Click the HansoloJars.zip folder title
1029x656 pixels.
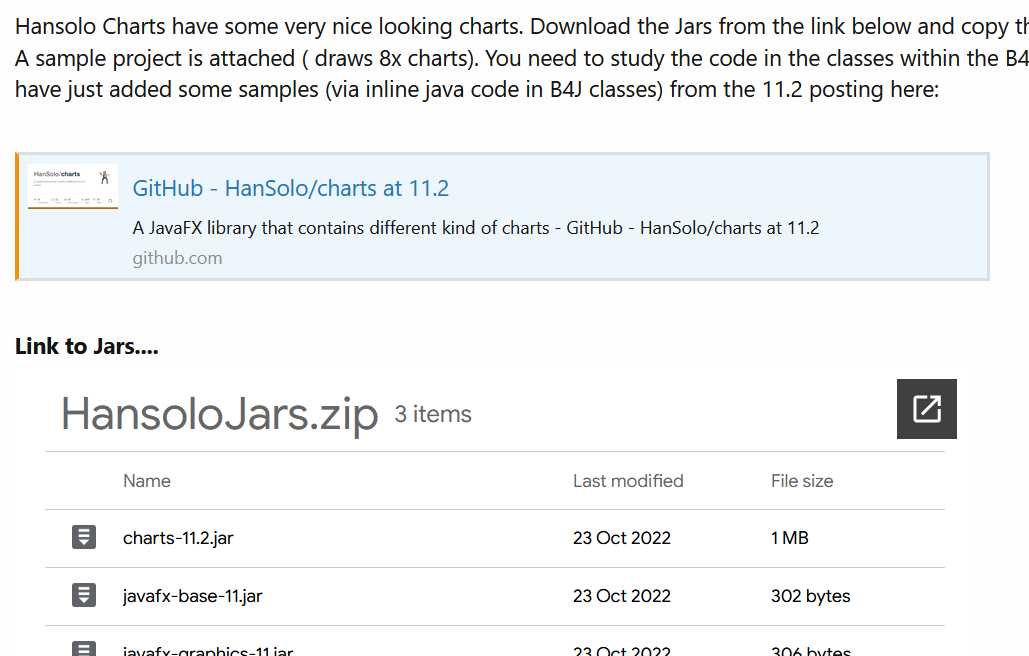220,414
